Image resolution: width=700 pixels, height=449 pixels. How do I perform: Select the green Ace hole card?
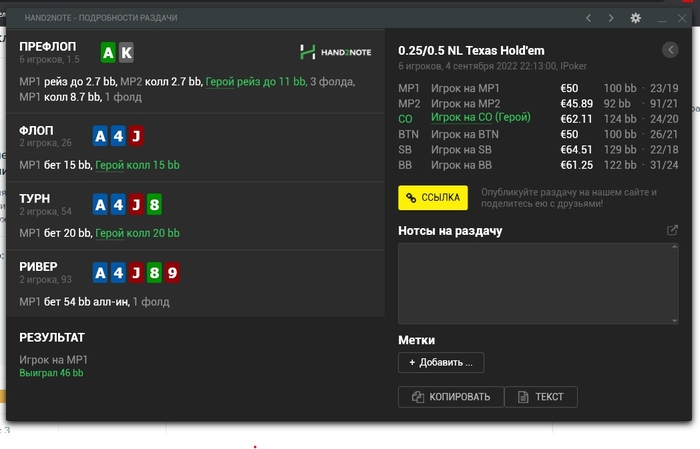click(108, 53)
